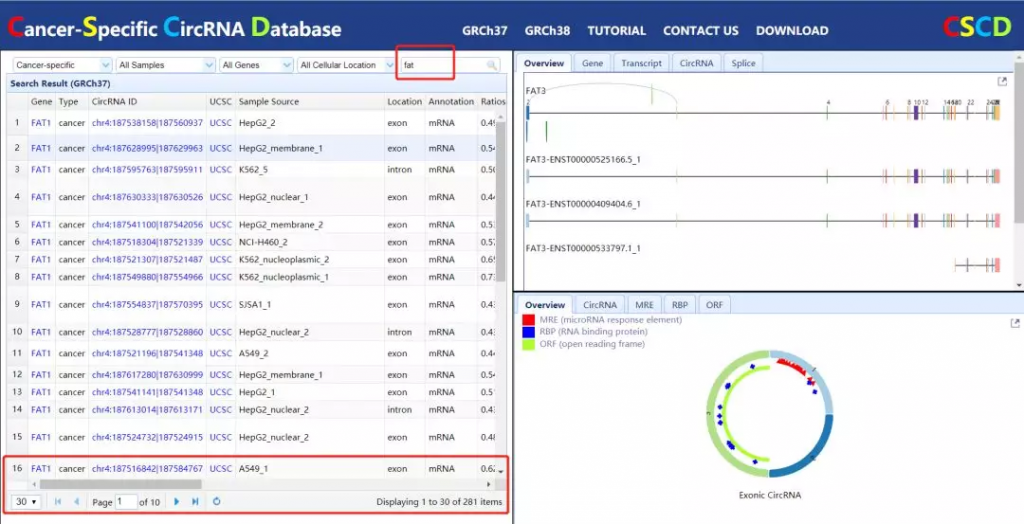The width and height of the screenshot is (1024, 524).
Task: Sort by the CircRNA ID column header
Action: click(148, 102)
